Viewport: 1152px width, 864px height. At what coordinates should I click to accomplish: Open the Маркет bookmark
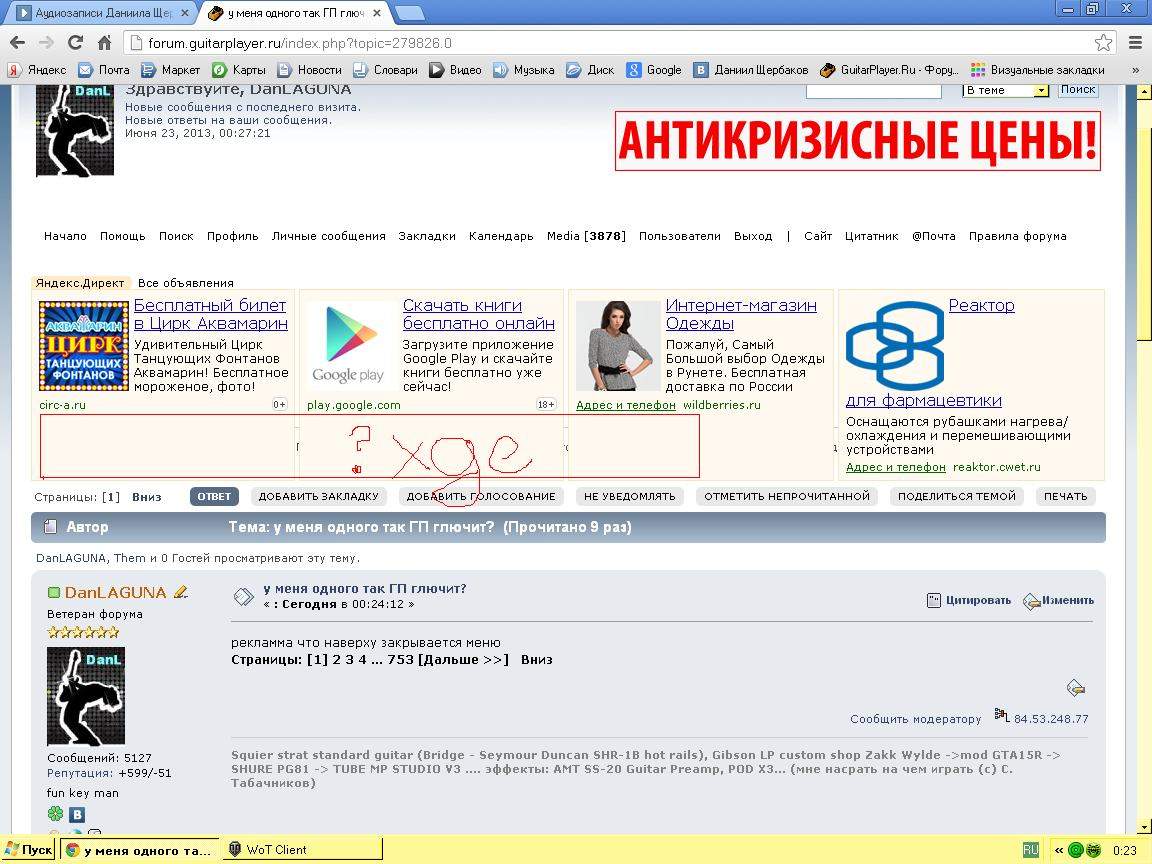point(170,70)
